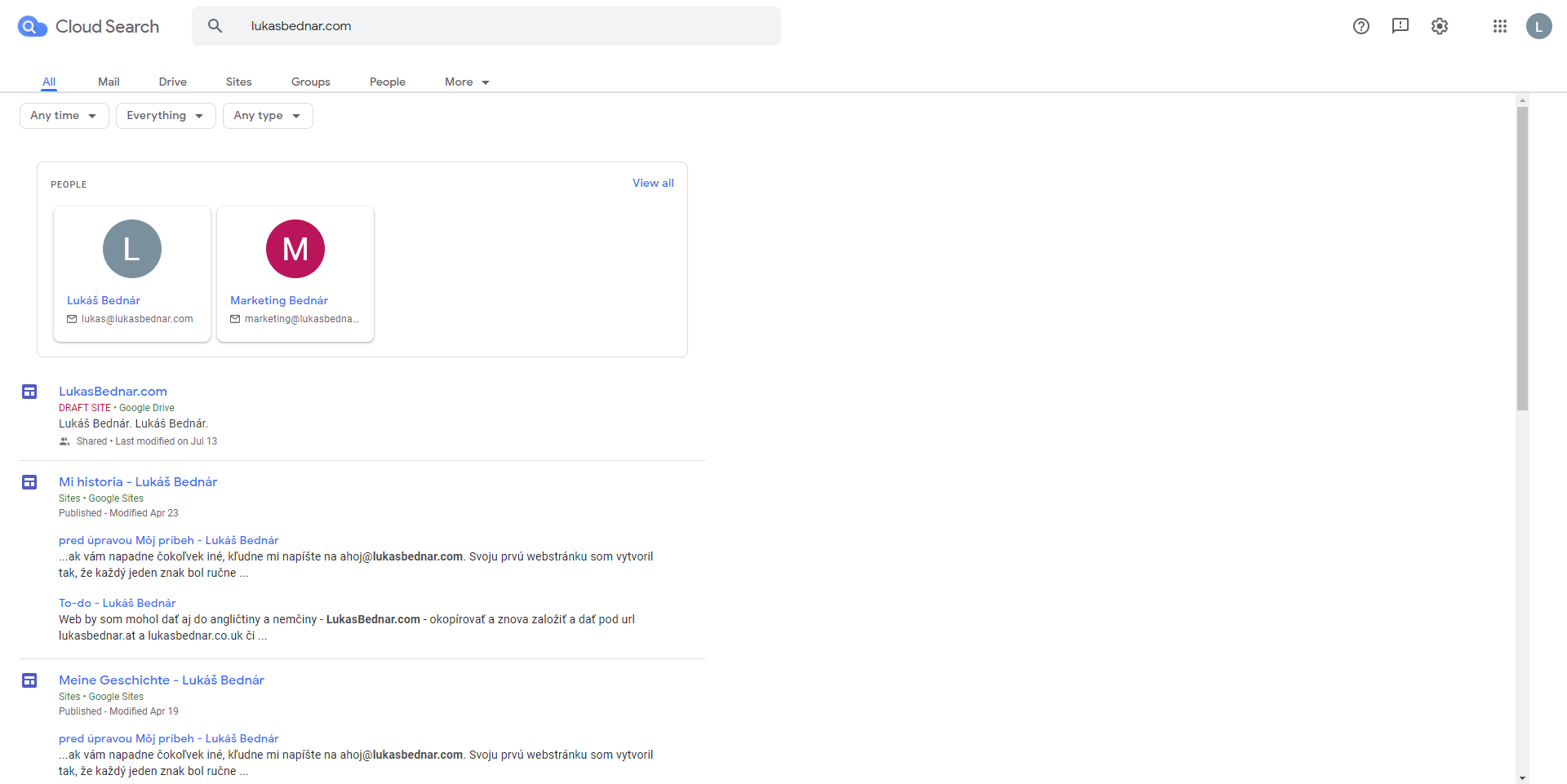The width and height of the screenshot is (1567, 784).
Task: Open pred úpravou Môj príbeh under Meine Geschichte
Action: (169, 738)
